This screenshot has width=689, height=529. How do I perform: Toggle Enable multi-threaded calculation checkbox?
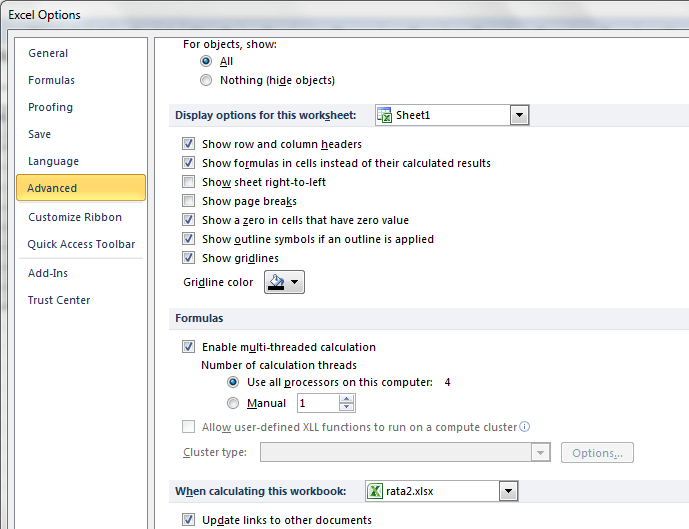click(189, 347)
